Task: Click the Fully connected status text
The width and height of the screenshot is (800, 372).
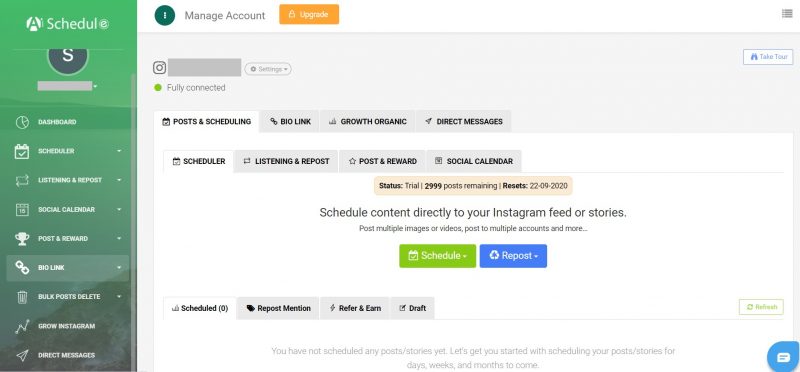Action: click(x=196, y=88)
